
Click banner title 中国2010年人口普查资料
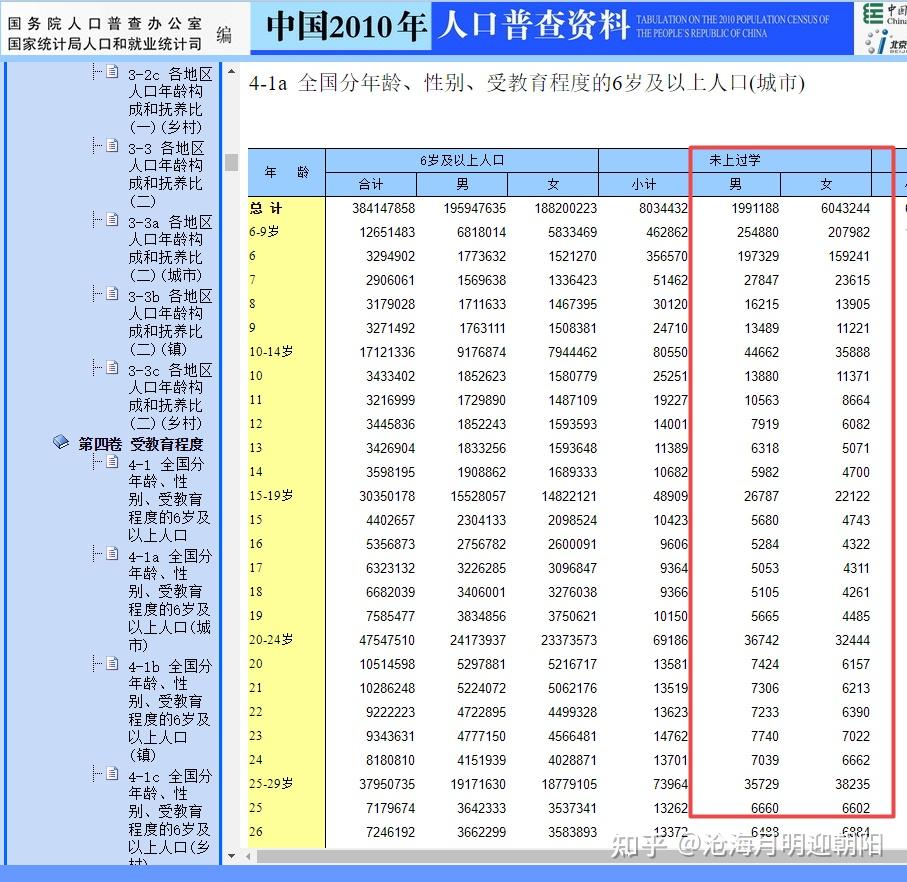point(448,26)
